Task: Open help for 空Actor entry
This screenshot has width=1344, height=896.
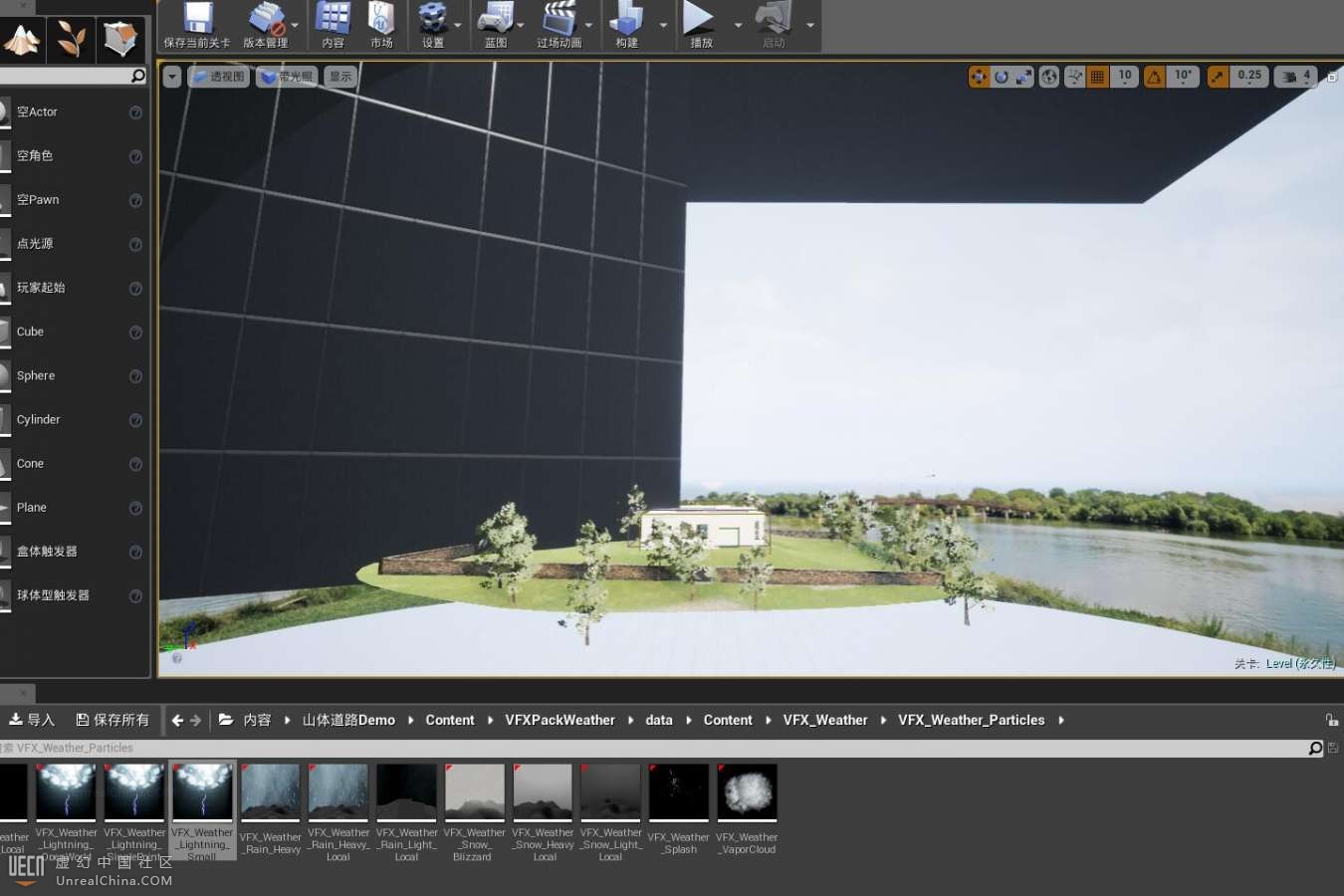Action: pos(135,112)
